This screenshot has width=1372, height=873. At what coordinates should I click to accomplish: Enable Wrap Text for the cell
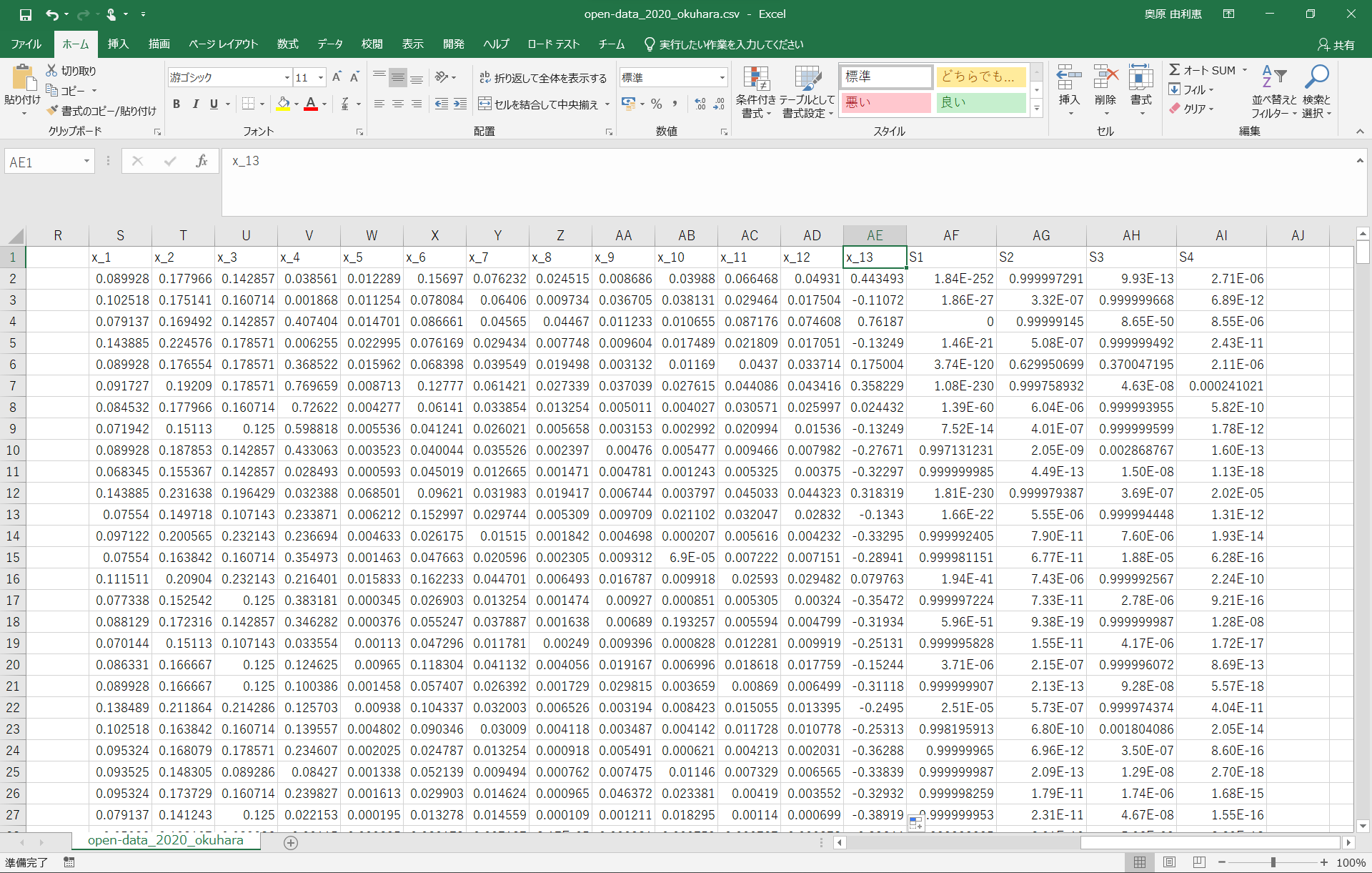tap(542, 78)
